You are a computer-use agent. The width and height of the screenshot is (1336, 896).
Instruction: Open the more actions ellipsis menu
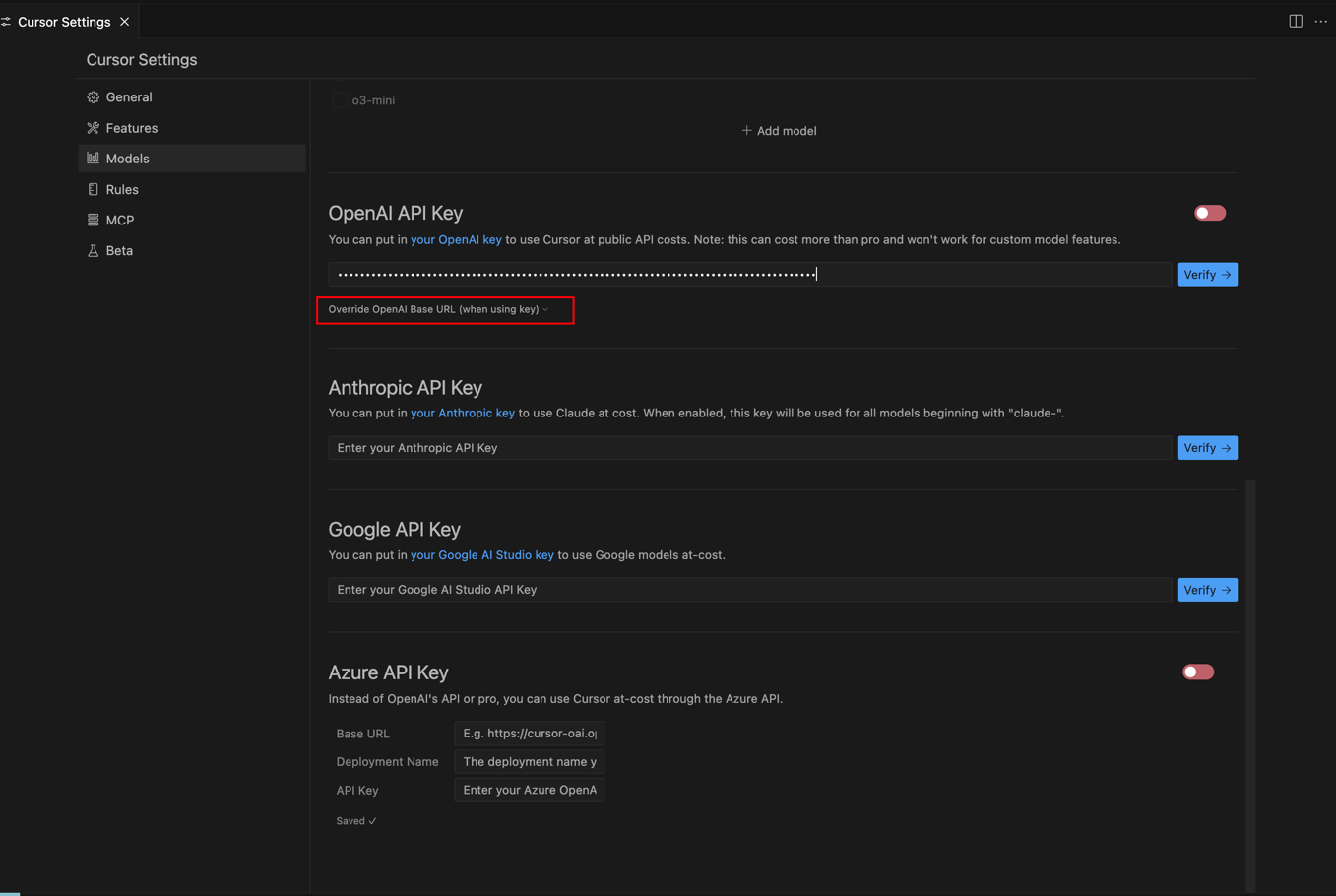[1321, 21]
